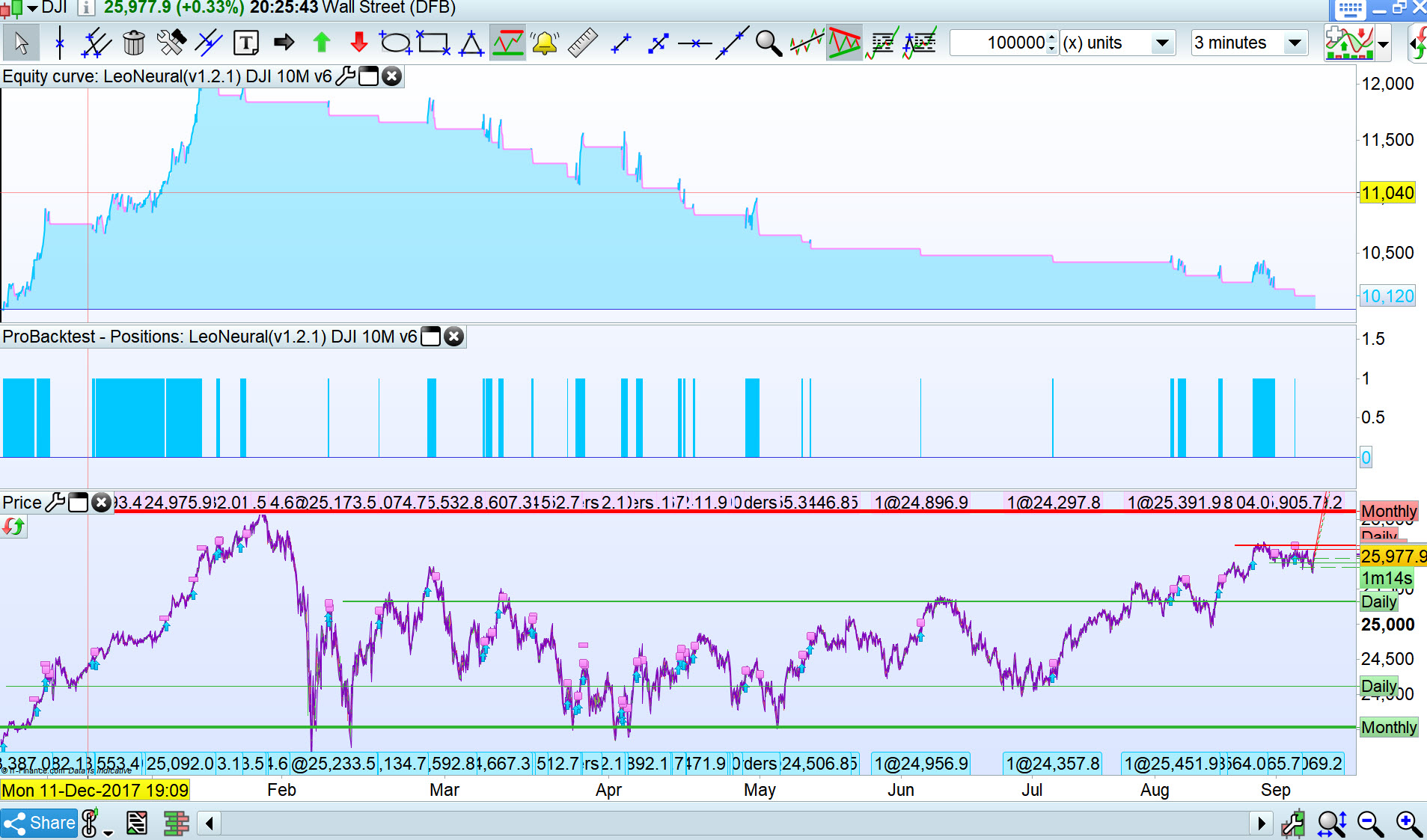Open the wrench and hammer settings tool

pyautogui.click(x=171, y=43)
